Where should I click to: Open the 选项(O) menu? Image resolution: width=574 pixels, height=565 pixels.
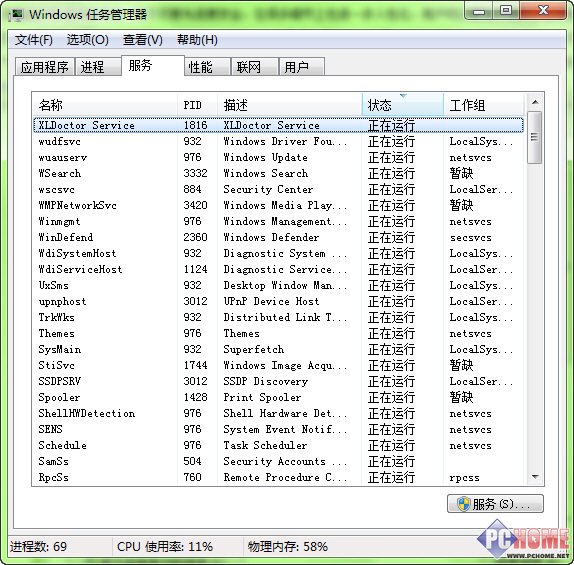point(87,40)
